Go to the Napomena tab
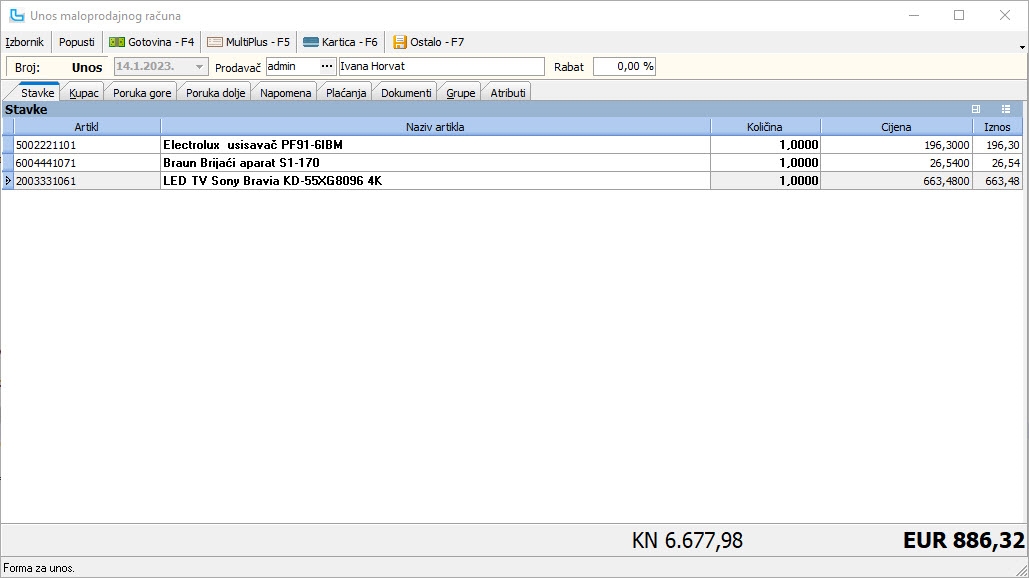 (x=286, y=92)
